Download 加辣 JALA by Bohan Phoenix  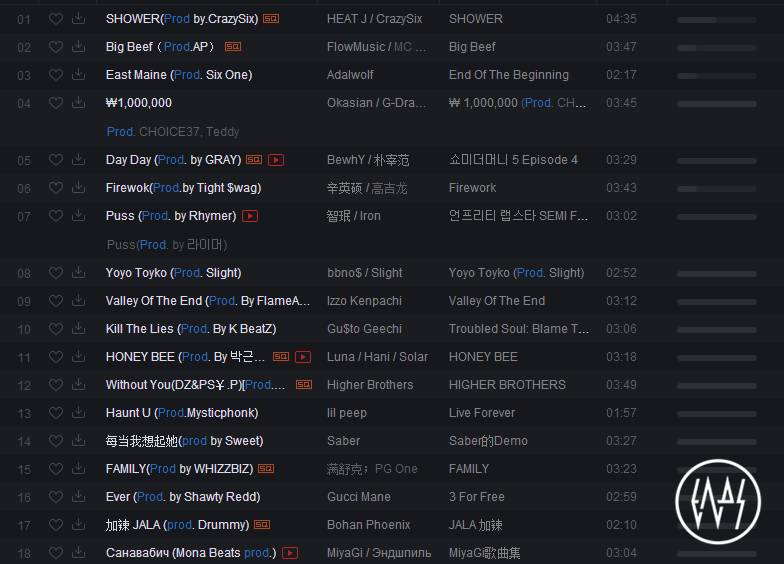point(78,524)
